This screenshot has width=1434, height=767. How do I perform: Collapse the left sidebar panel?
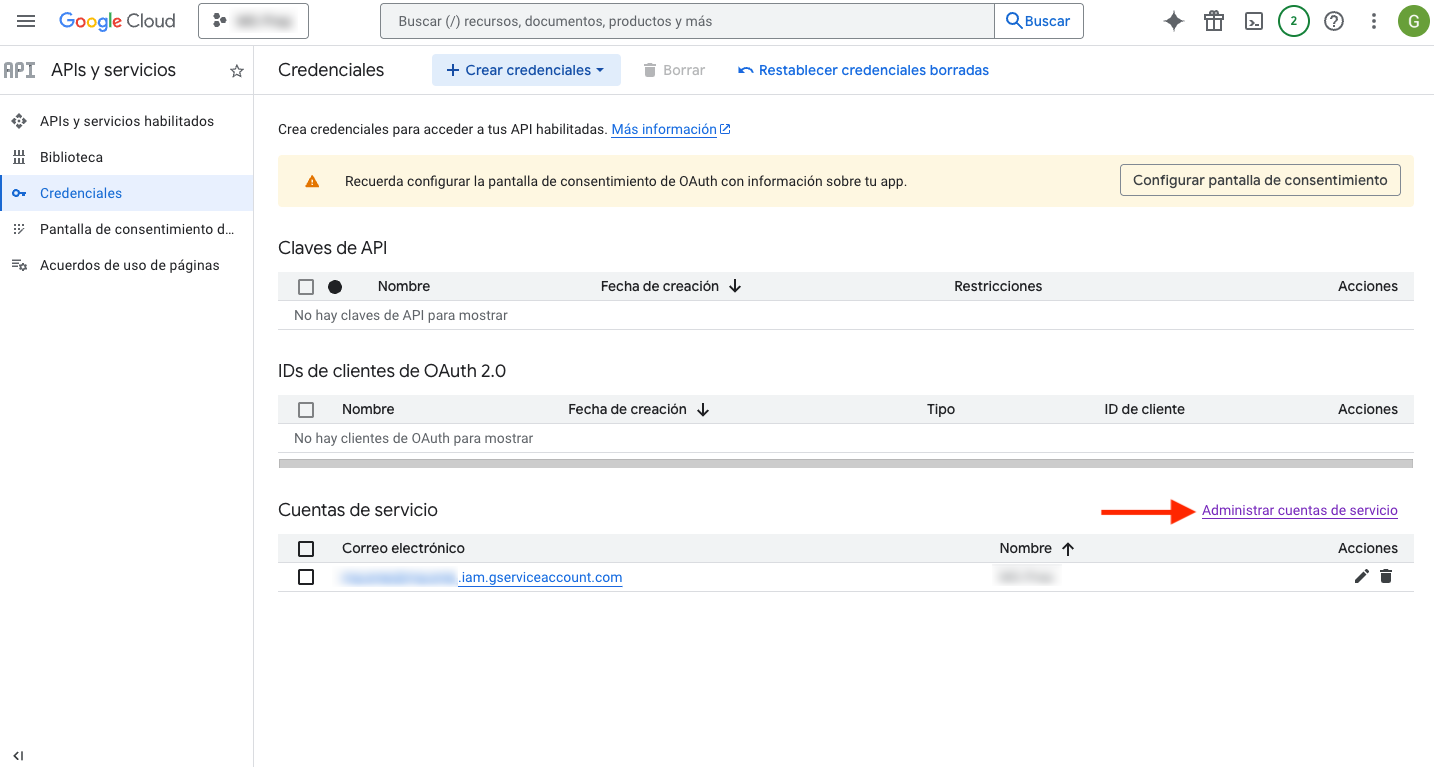coord(18,755)
